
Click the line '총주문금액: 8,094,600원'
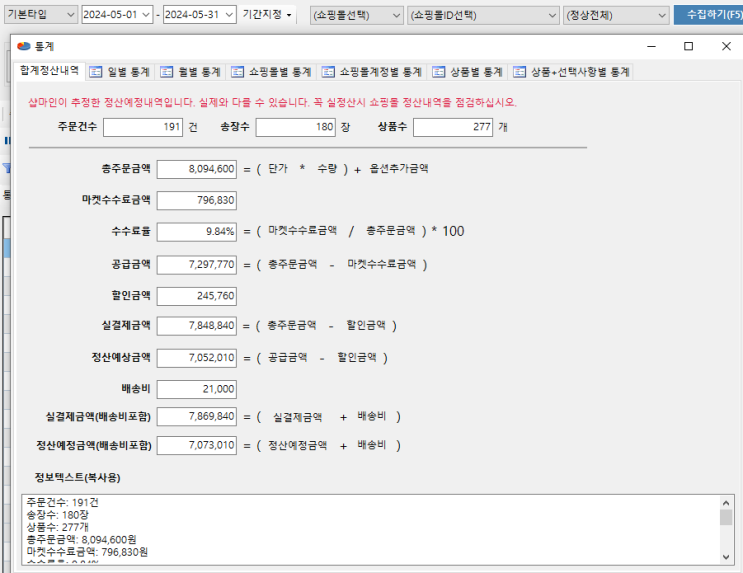[x=82, y=539]
